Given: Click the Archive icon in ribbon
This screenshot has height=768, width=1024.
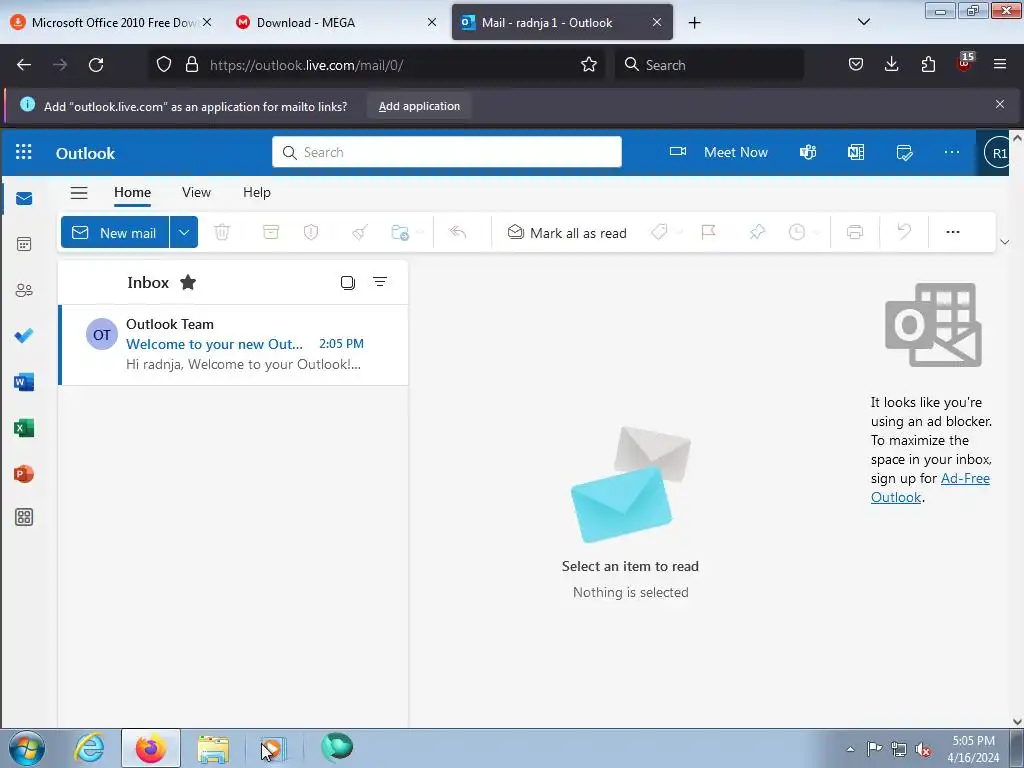Looking at the screenshot, I should tap(270, 232).
